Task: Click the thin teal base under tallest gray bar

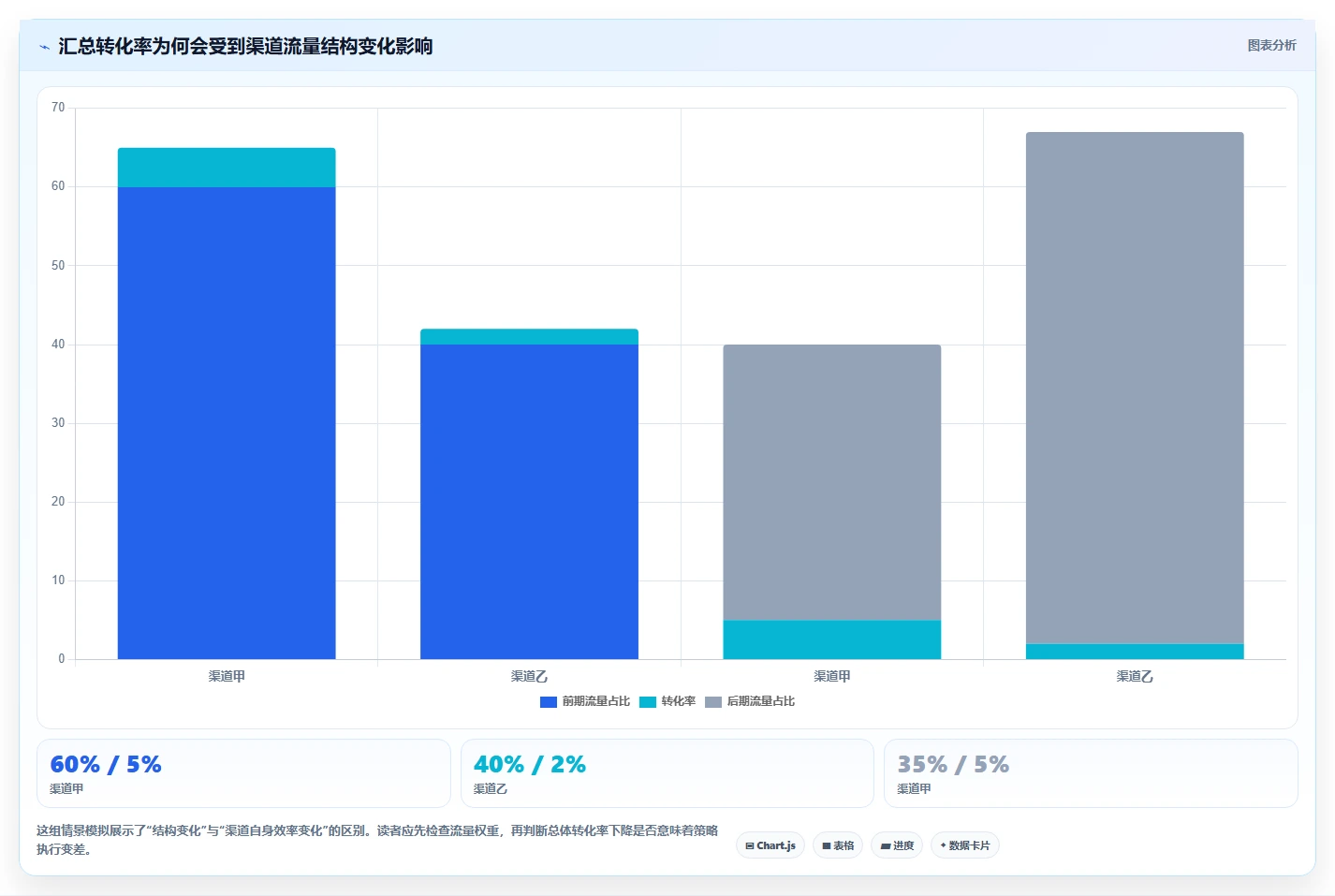Action: [x=1135, y=652]
